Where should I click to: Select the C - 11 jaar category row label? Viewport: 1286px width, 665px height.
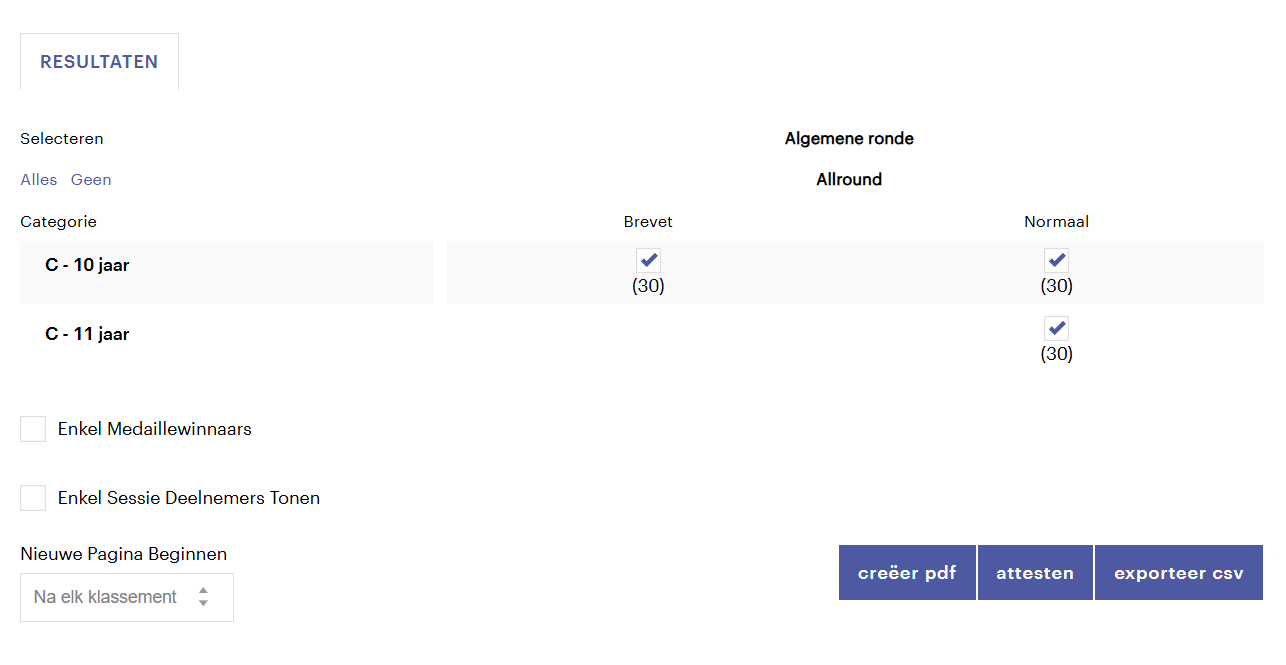pyautogui.click(x=87, y=334)
